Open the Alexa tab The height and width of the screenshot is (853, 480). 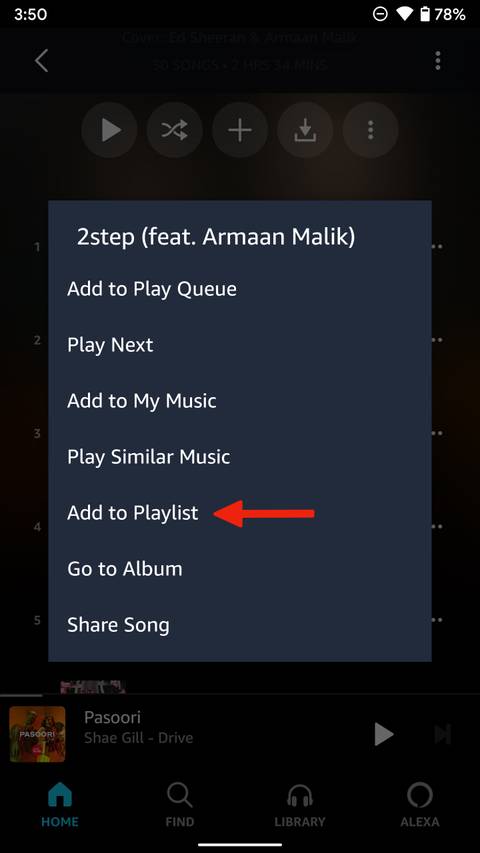click(420, 805)
